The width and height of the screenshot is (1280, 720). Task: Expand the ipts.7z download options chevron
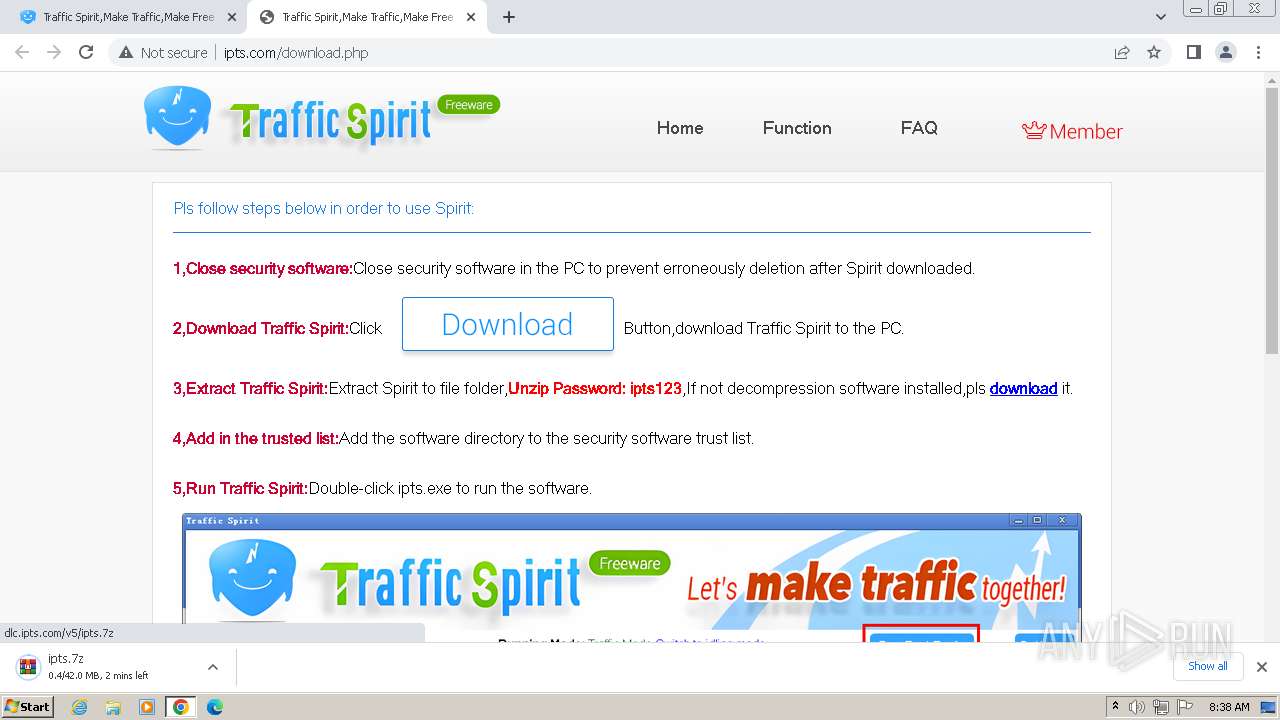tap(213, 667)
